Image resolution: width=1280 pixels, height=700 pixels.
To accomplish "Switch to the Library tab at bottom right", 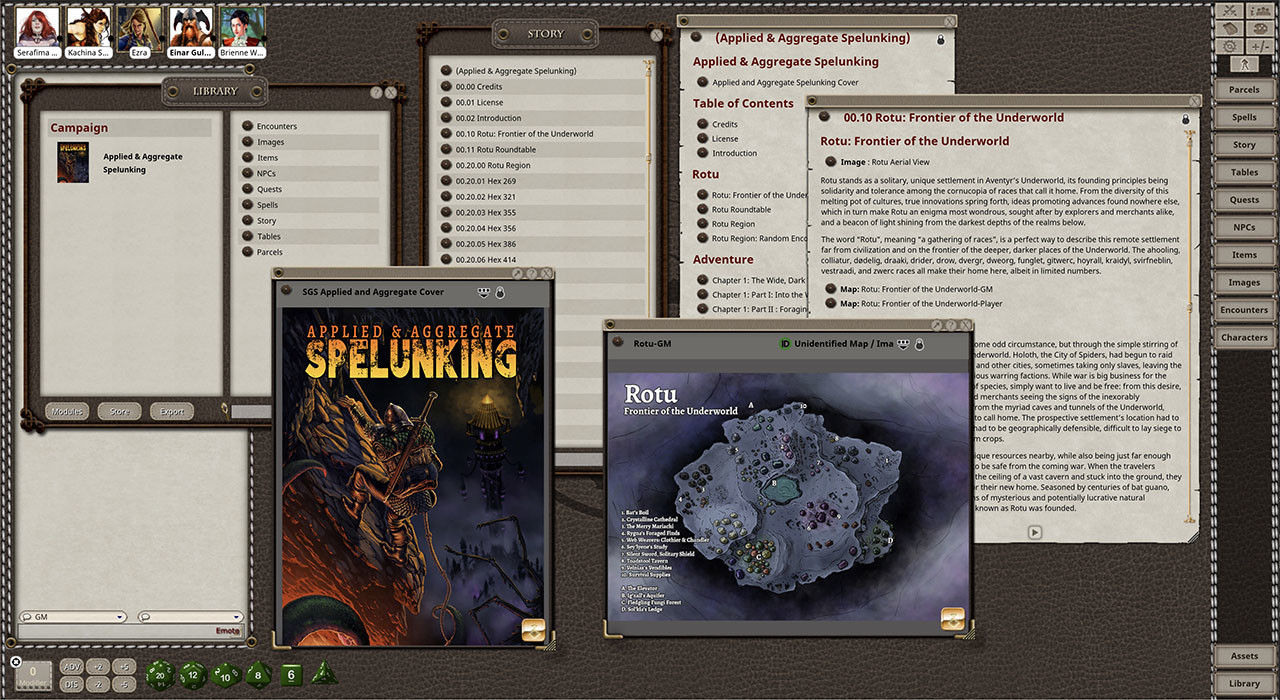I will (1244, 683).
